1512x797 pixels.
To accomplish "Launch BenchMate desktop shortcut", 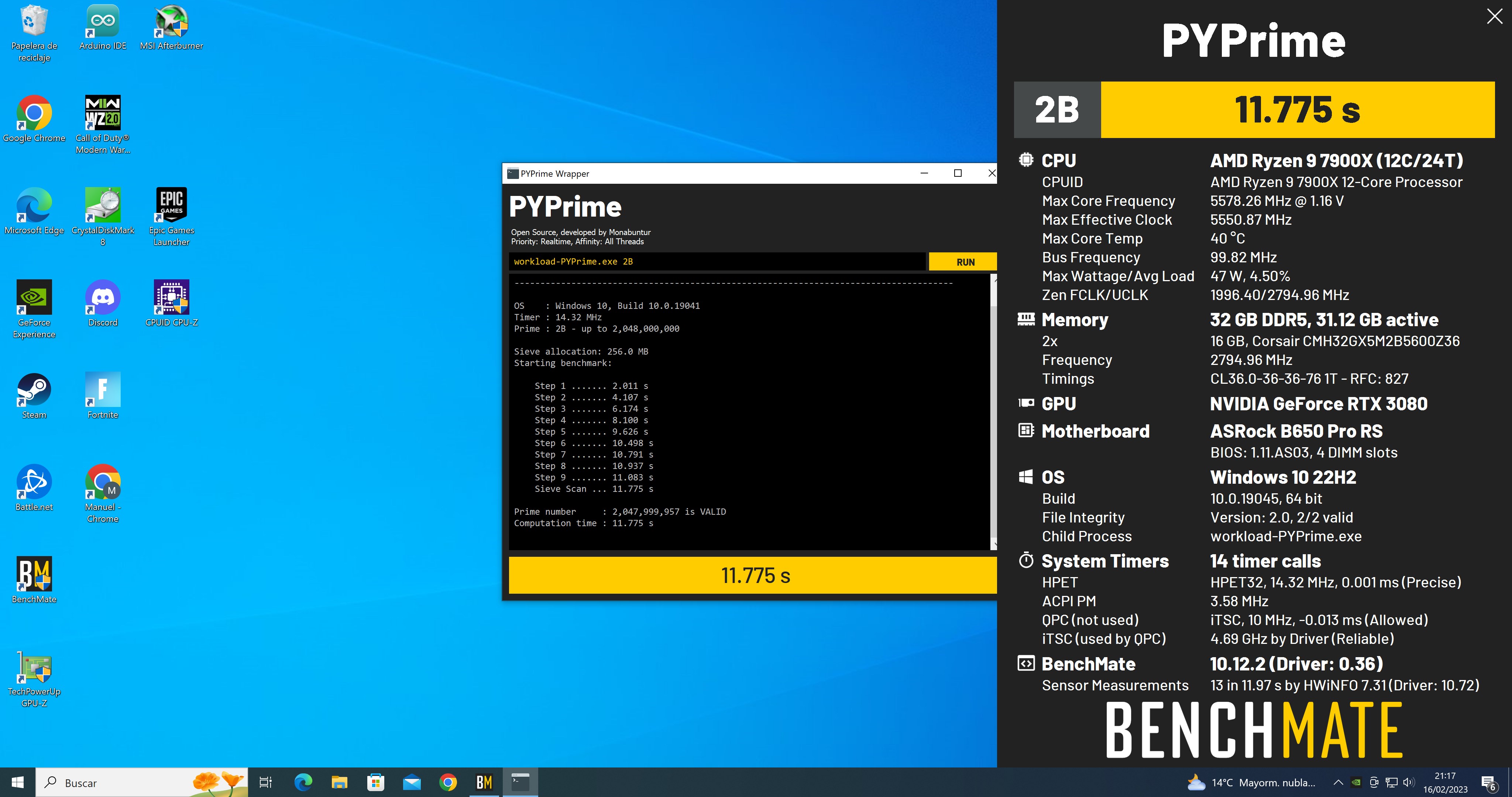I will point(34,580).
